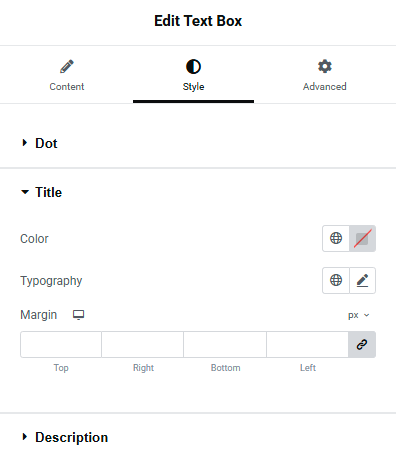This screenshot has width=396, height=476.
Task: Open global colors globe next to Color
Action: 336,238
